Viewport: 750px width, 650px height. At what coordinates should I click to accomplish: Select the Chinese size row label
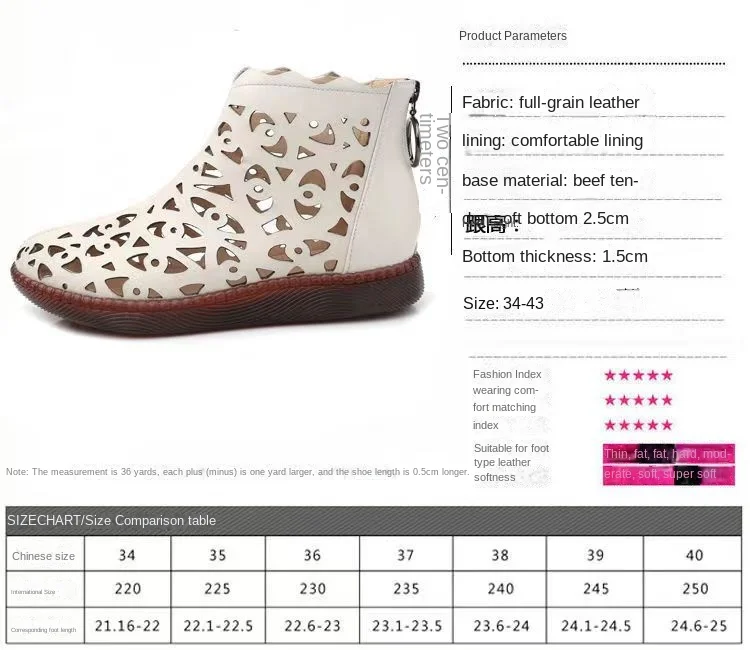44,556
